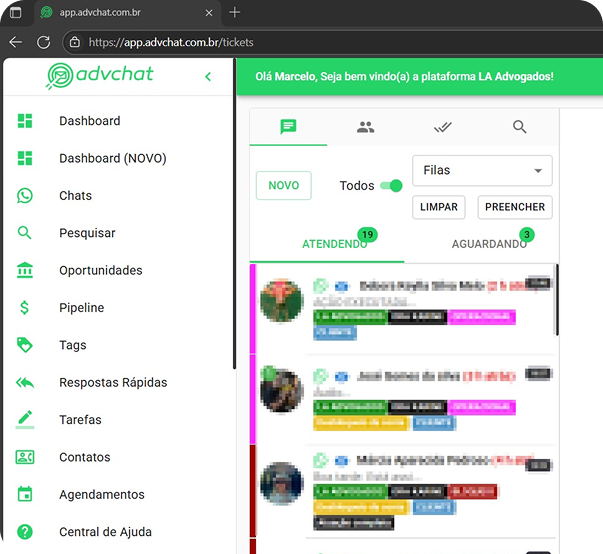This screenshot has width=603, height=554.
Task: Click the PREENCHER button
Action: 515,207
